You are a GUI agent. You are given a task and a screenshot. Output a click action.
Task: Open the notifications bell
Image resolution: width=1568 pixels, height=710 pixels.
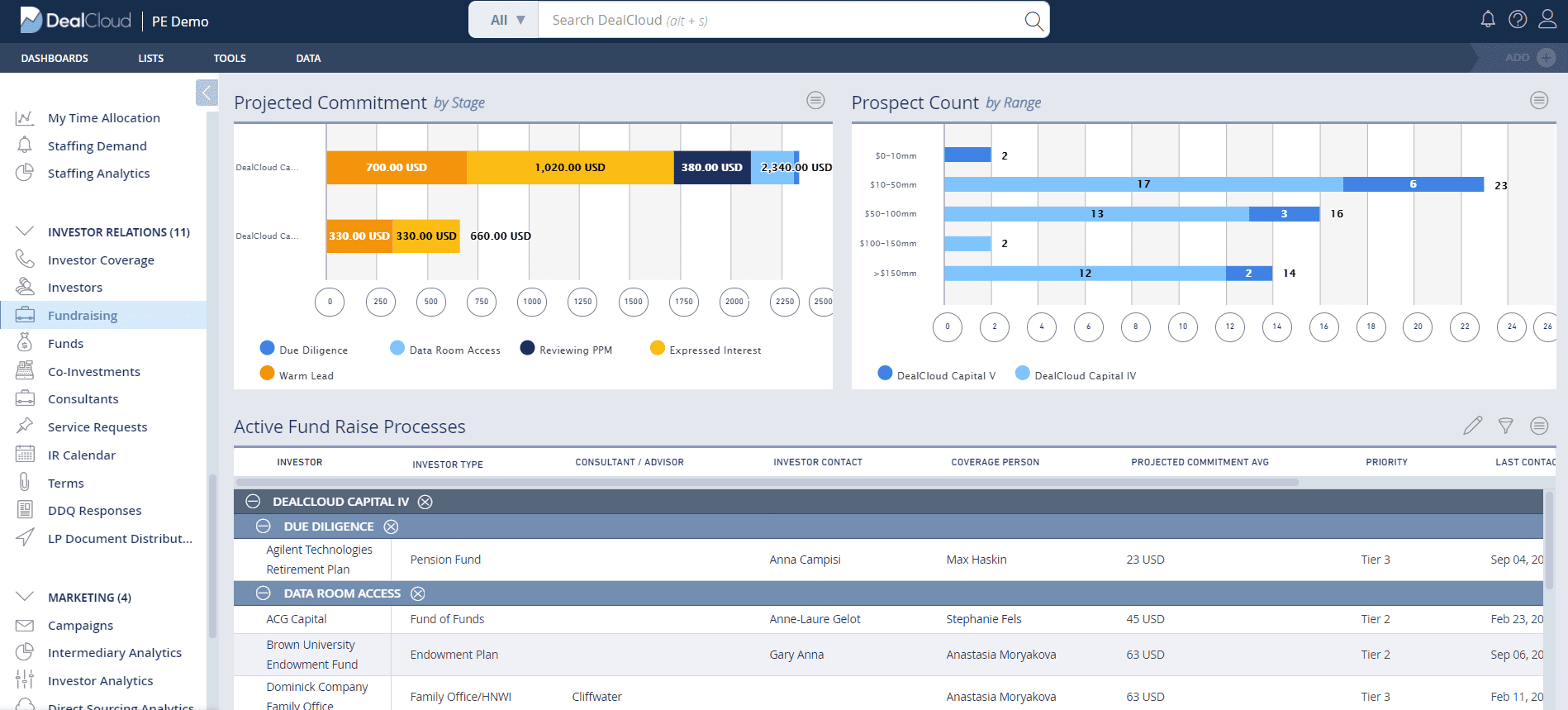1488,19
